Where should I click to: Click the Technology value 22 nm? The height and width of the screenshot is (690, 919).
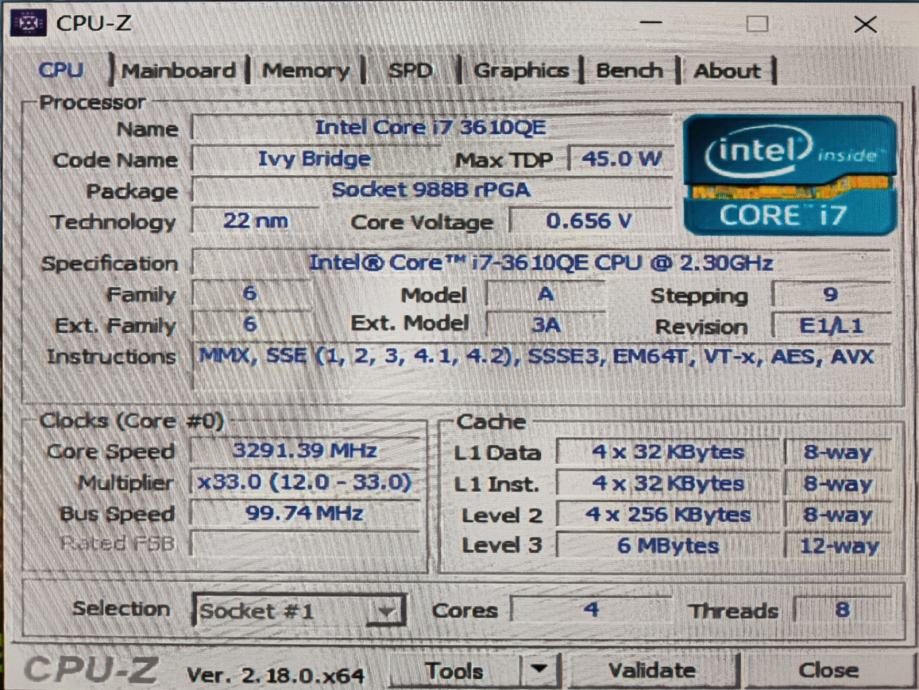click(x=256, y=221)
